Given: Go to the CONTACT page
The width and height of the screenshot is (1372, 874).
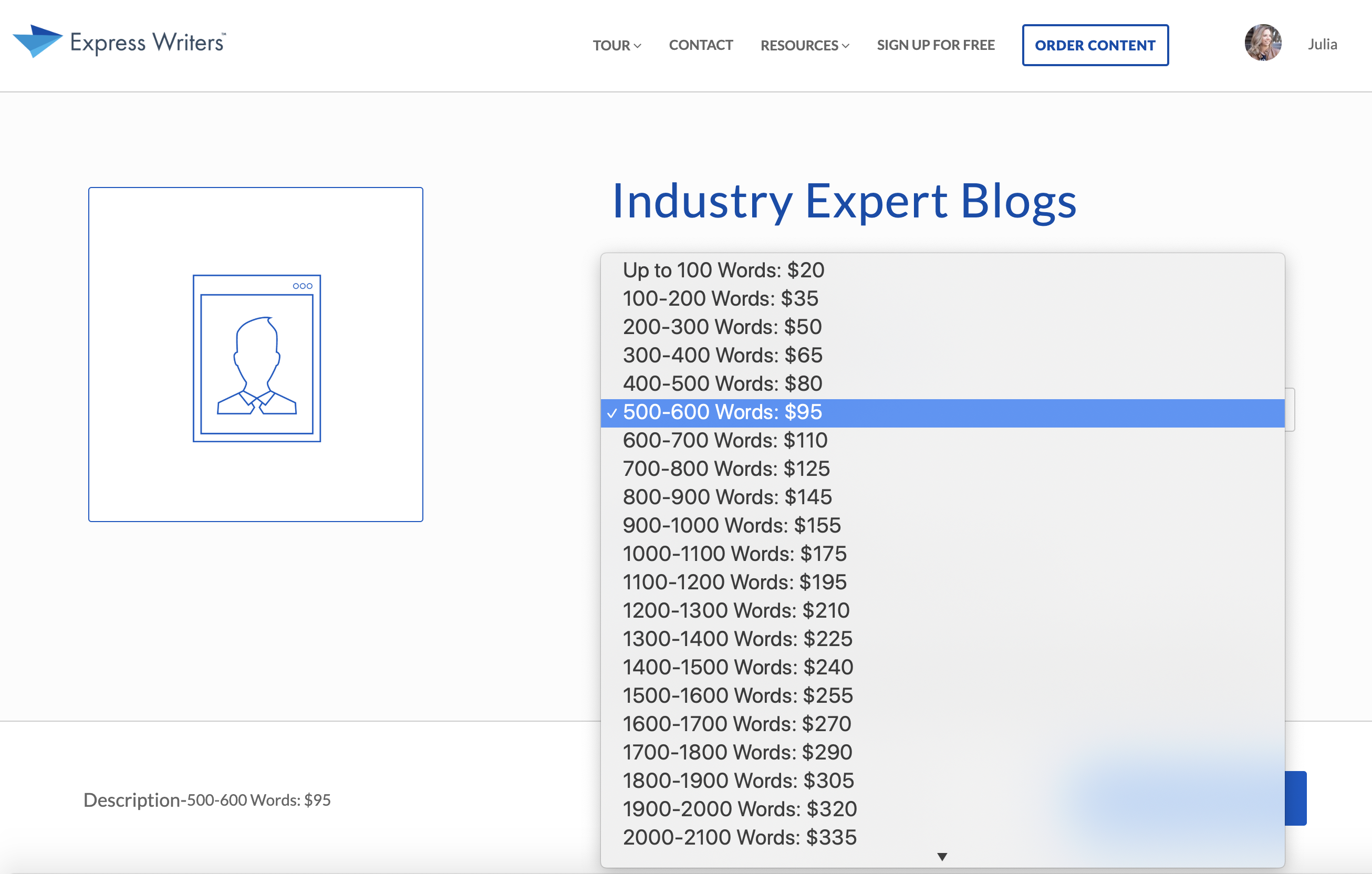Looking at the screenshot, I should [701, 45].
